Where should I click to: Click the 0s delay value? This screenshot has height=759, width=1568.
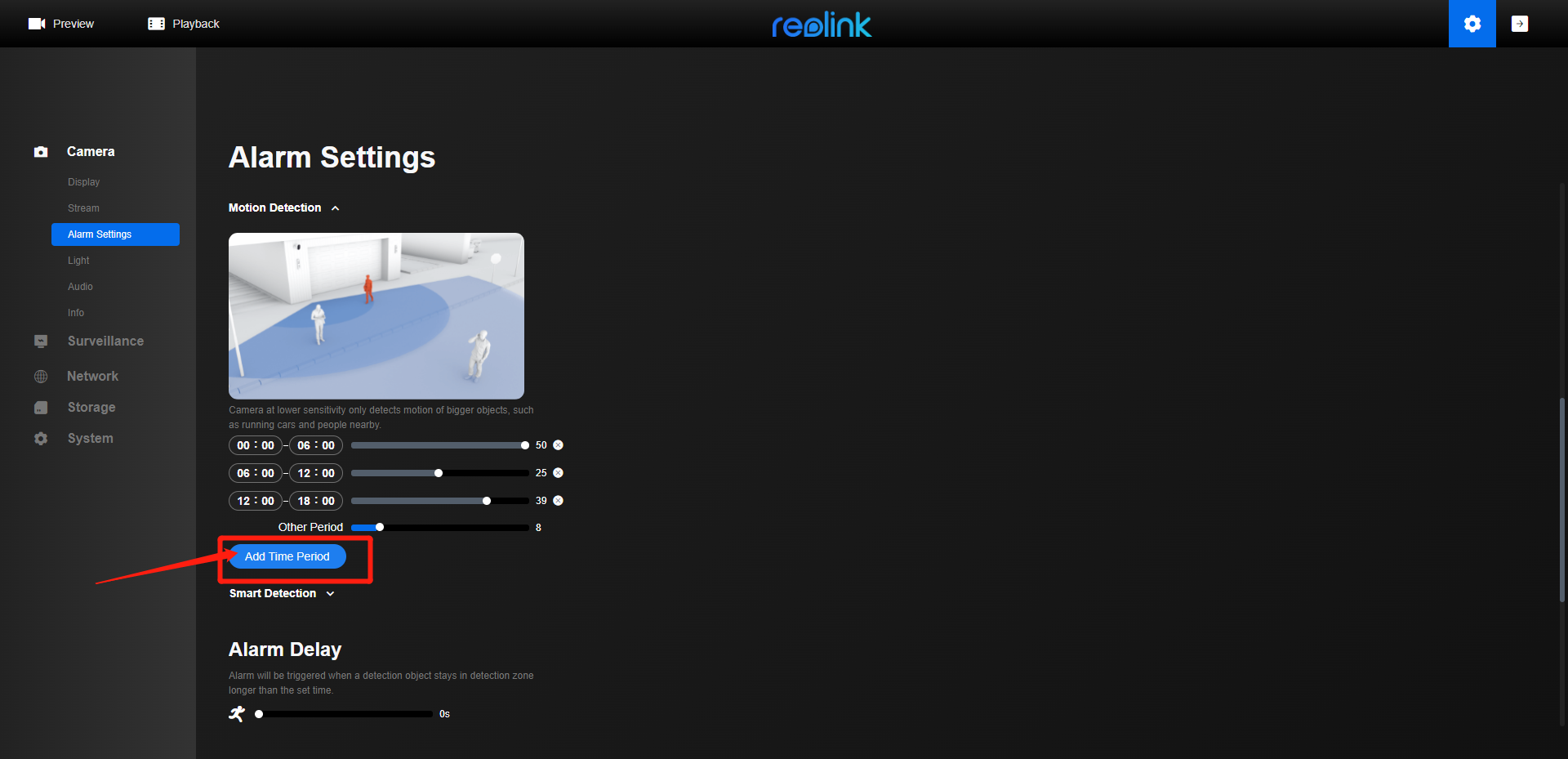pos(444,714)
